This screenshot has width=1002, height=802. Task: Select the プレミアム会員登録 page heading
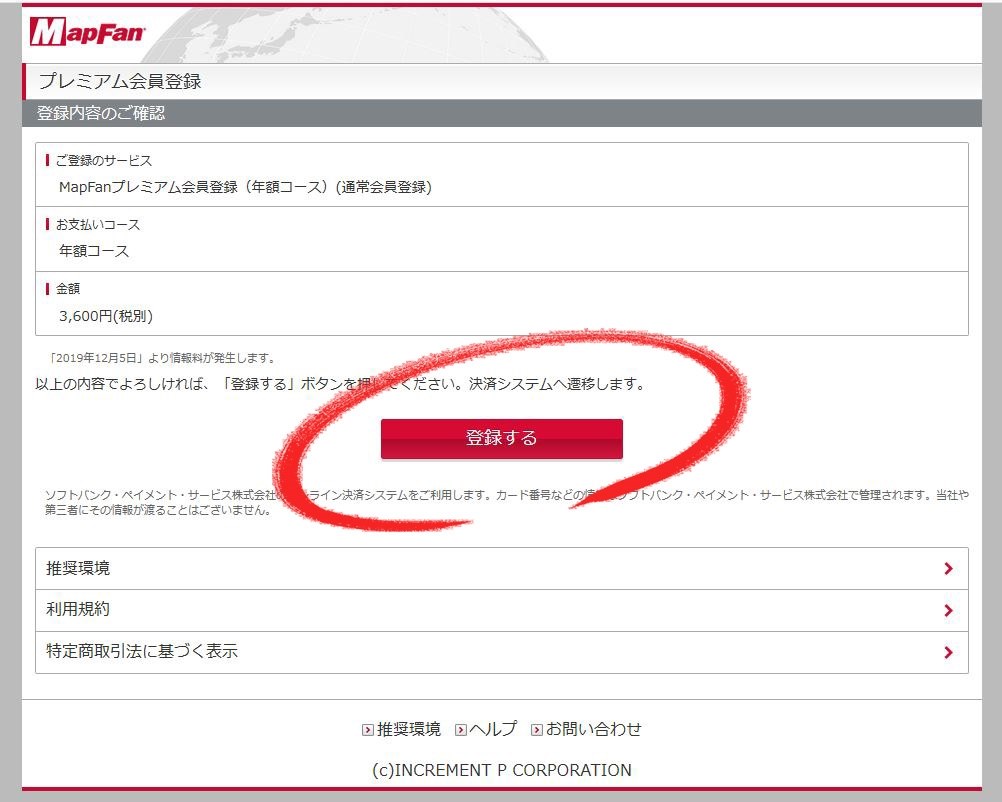(120, 81)
